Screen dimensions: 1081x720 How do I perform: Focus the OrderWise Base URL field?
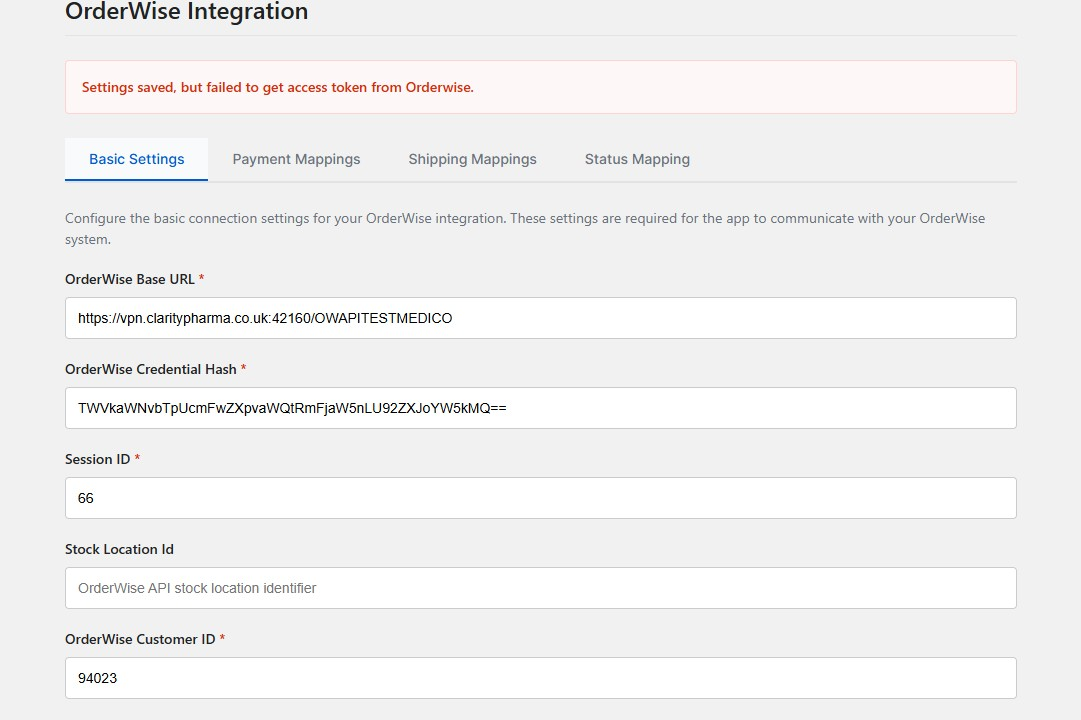click(540, 318)
